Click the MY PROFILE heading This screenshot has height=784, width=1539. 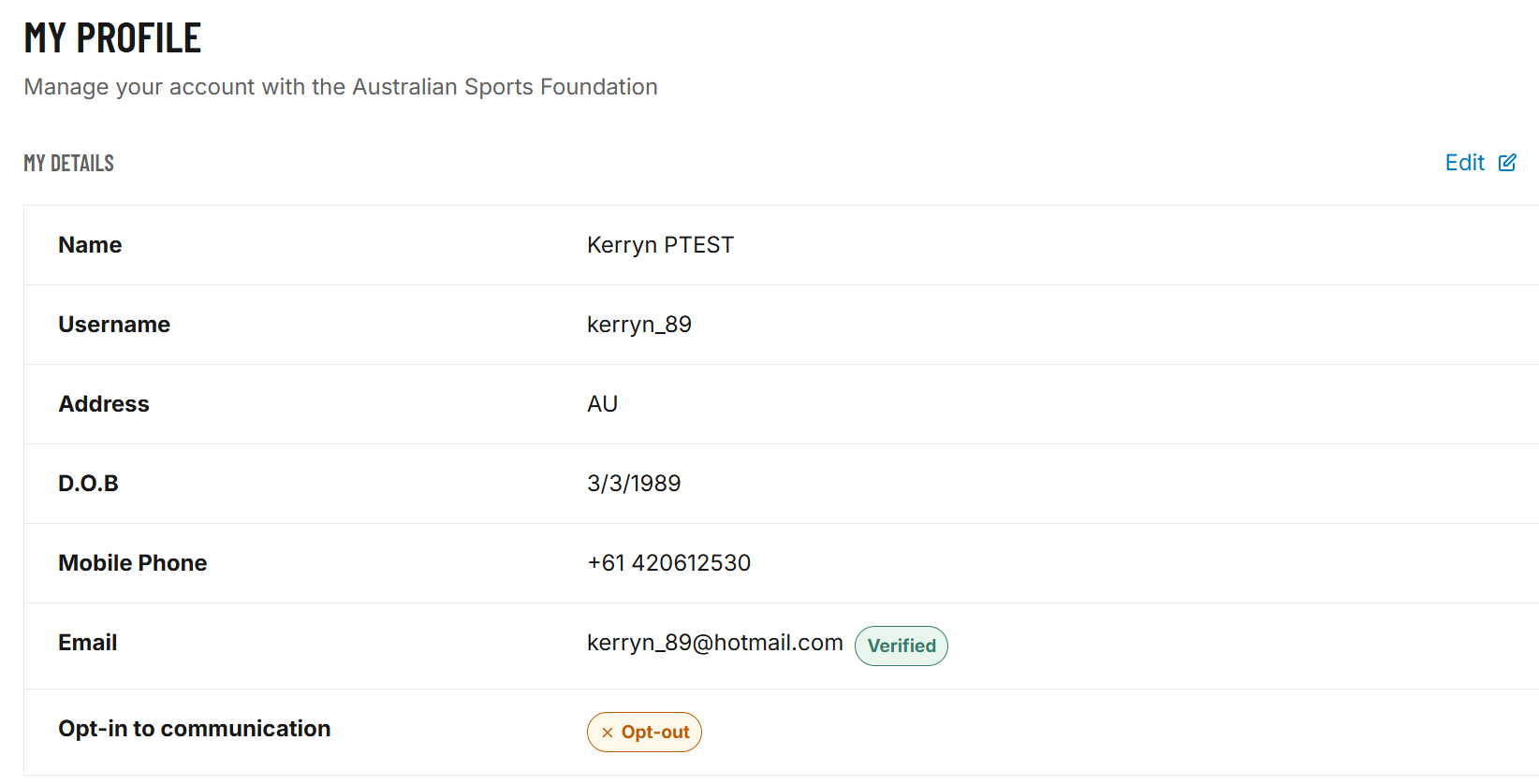pyautogui.click(x=112, y=38)
